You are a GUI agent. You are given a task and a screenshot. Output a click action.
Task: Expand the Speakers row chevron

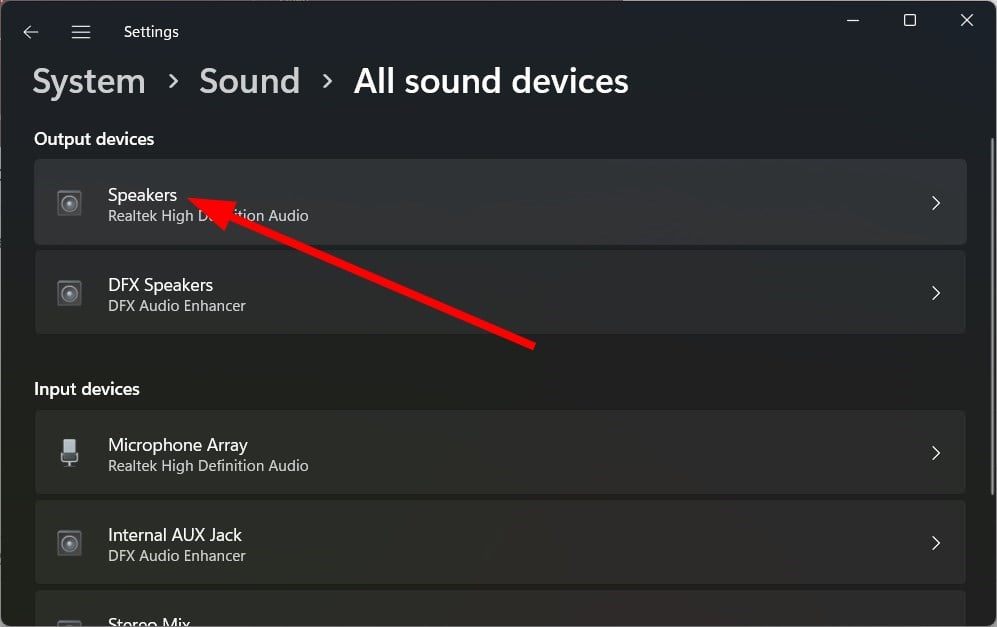(x=936, y=203)
